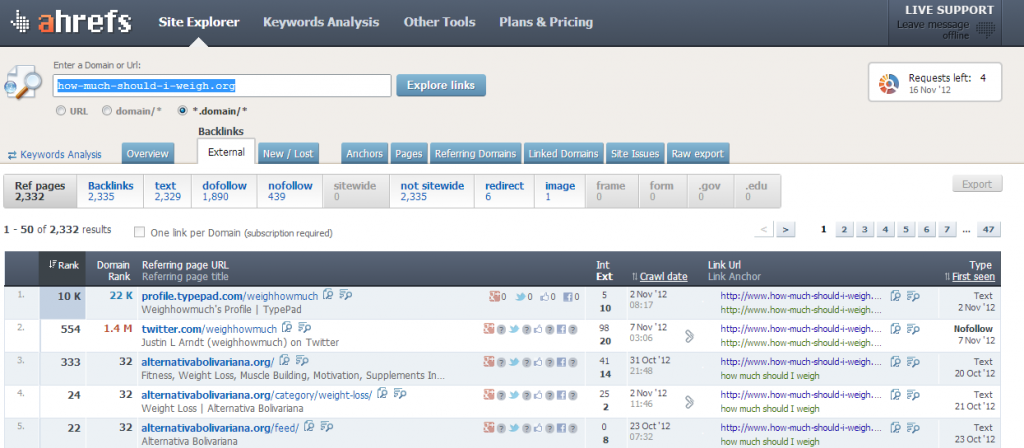Click Twitter bird icon in alternativabolivariana.org/feed/ row
The width and height of the screenshot is (1024, 448).
point(515,427)
